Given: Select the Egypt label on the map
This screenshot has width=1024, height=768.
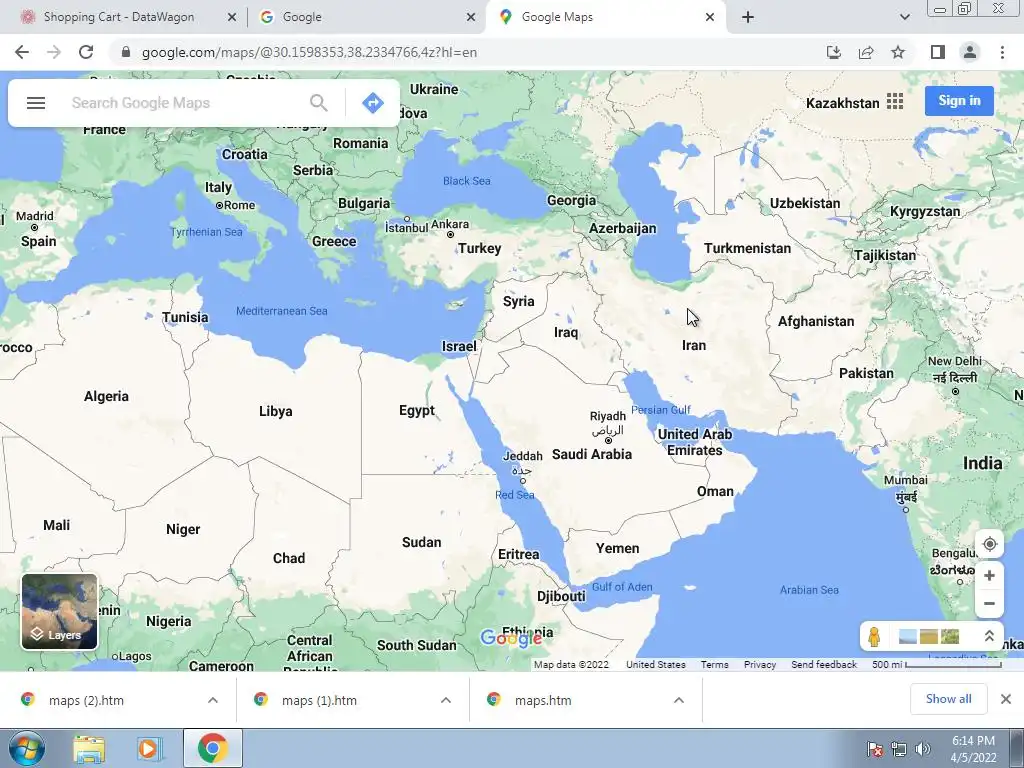Looking at the screenshot, I should pos(417,411).
